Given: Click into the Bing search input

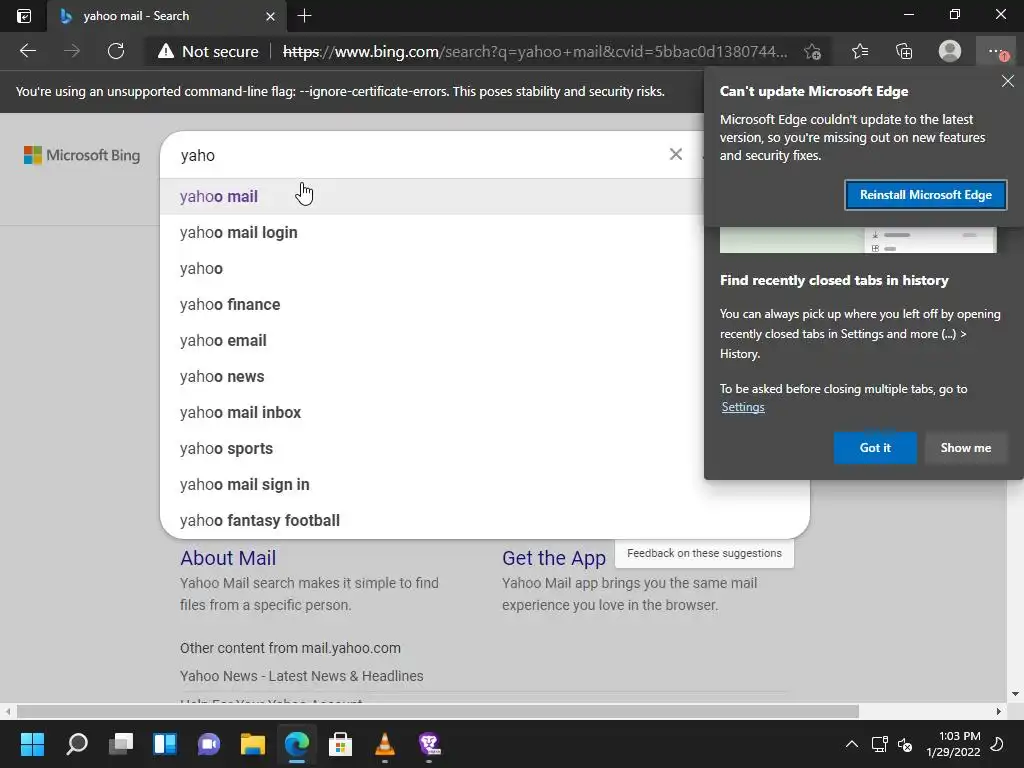Looking at the screenshot, I should pyautogui.click(x=418, y=155).
